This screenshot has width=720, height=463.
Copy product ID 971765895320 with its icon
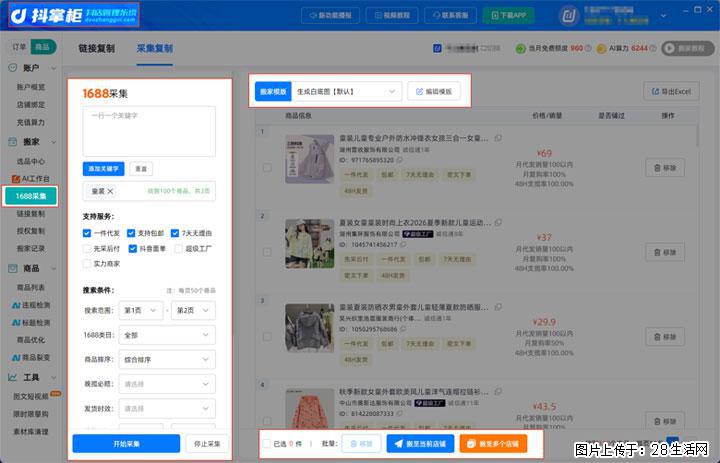[x=399, y=160]
